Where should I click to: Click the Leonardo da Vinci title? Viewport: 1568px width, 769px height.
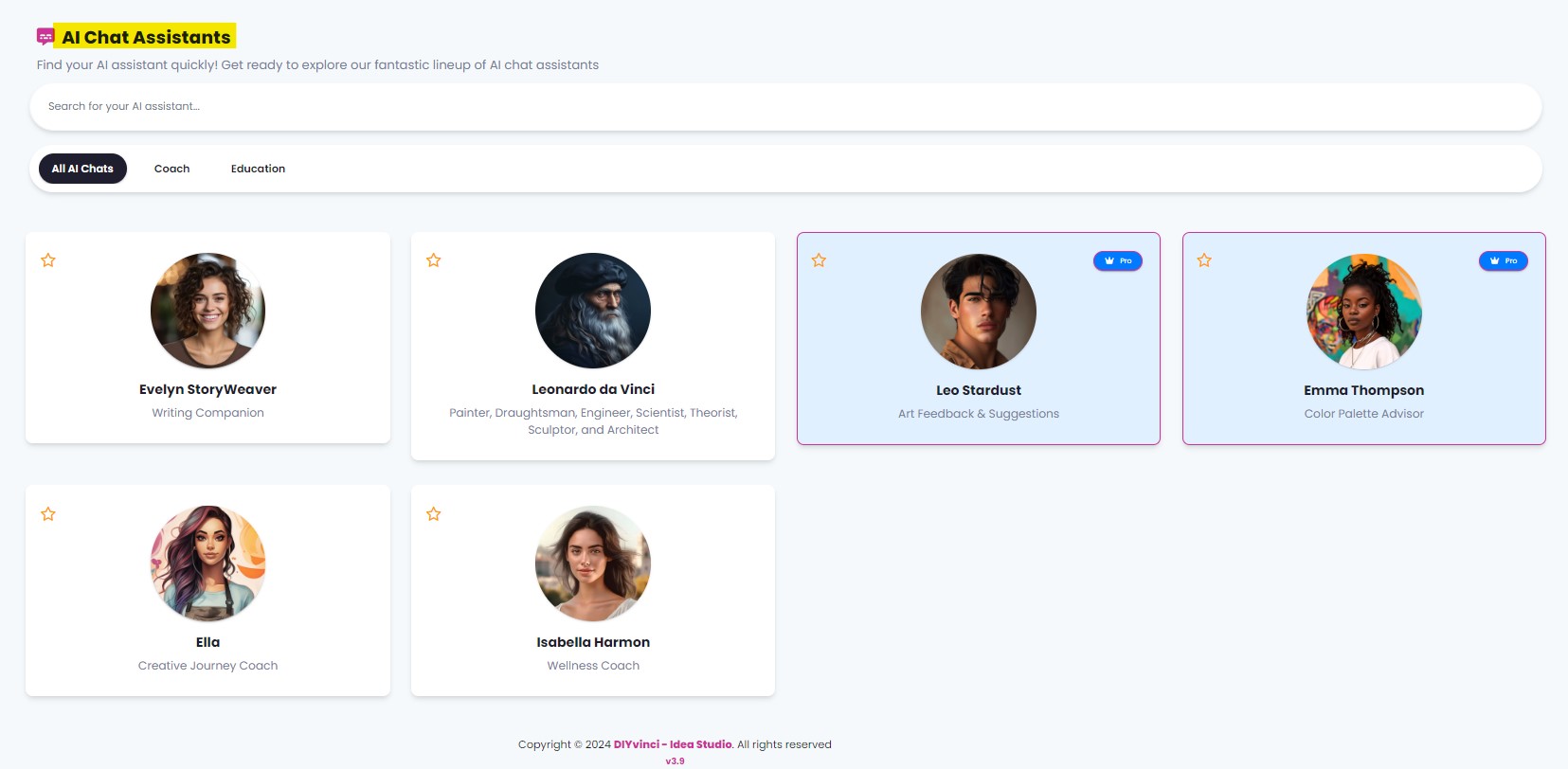tap(593, 389)
